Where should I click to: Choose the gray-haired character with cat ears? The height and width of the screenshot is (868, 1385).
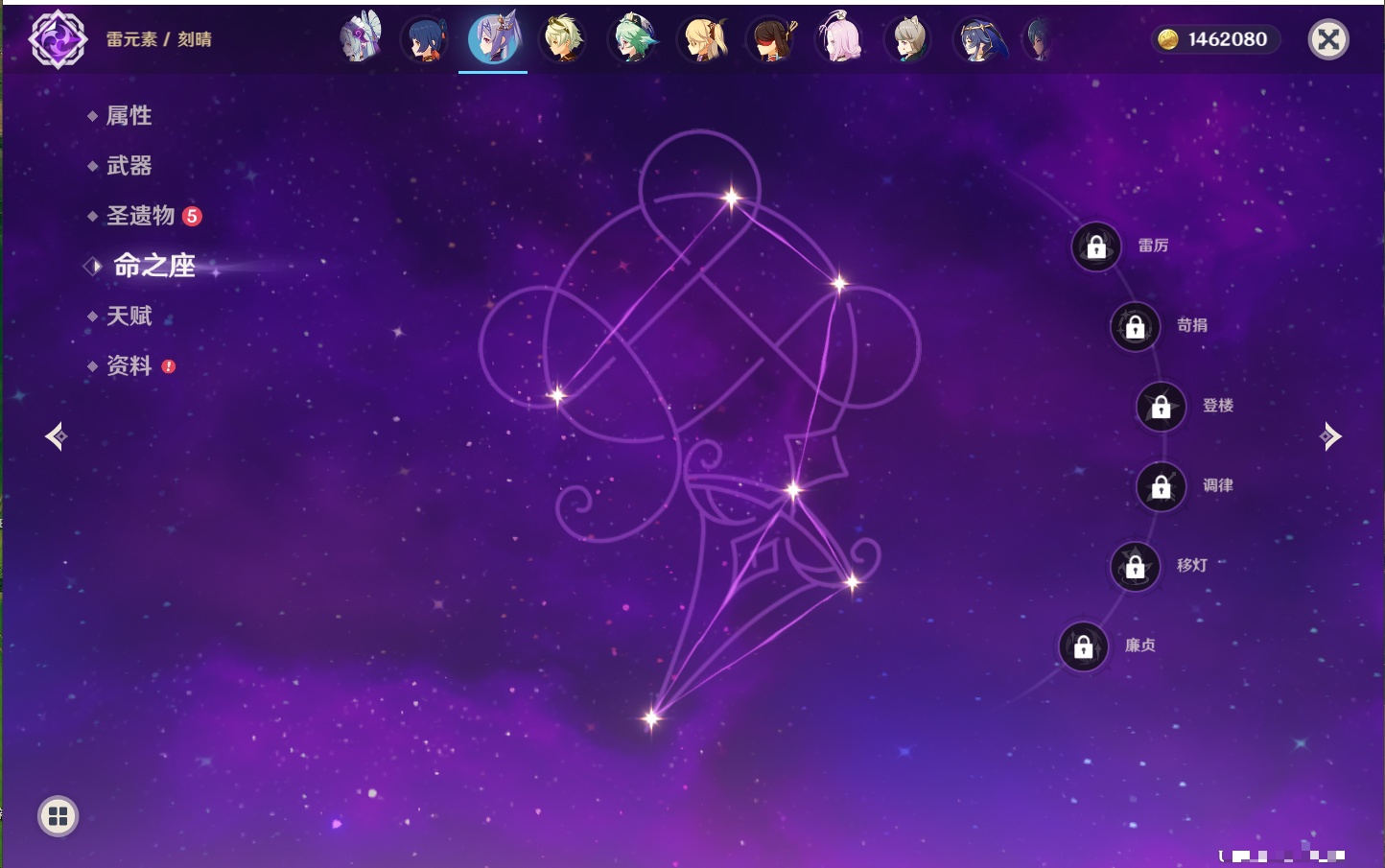(x=908, y=39)
